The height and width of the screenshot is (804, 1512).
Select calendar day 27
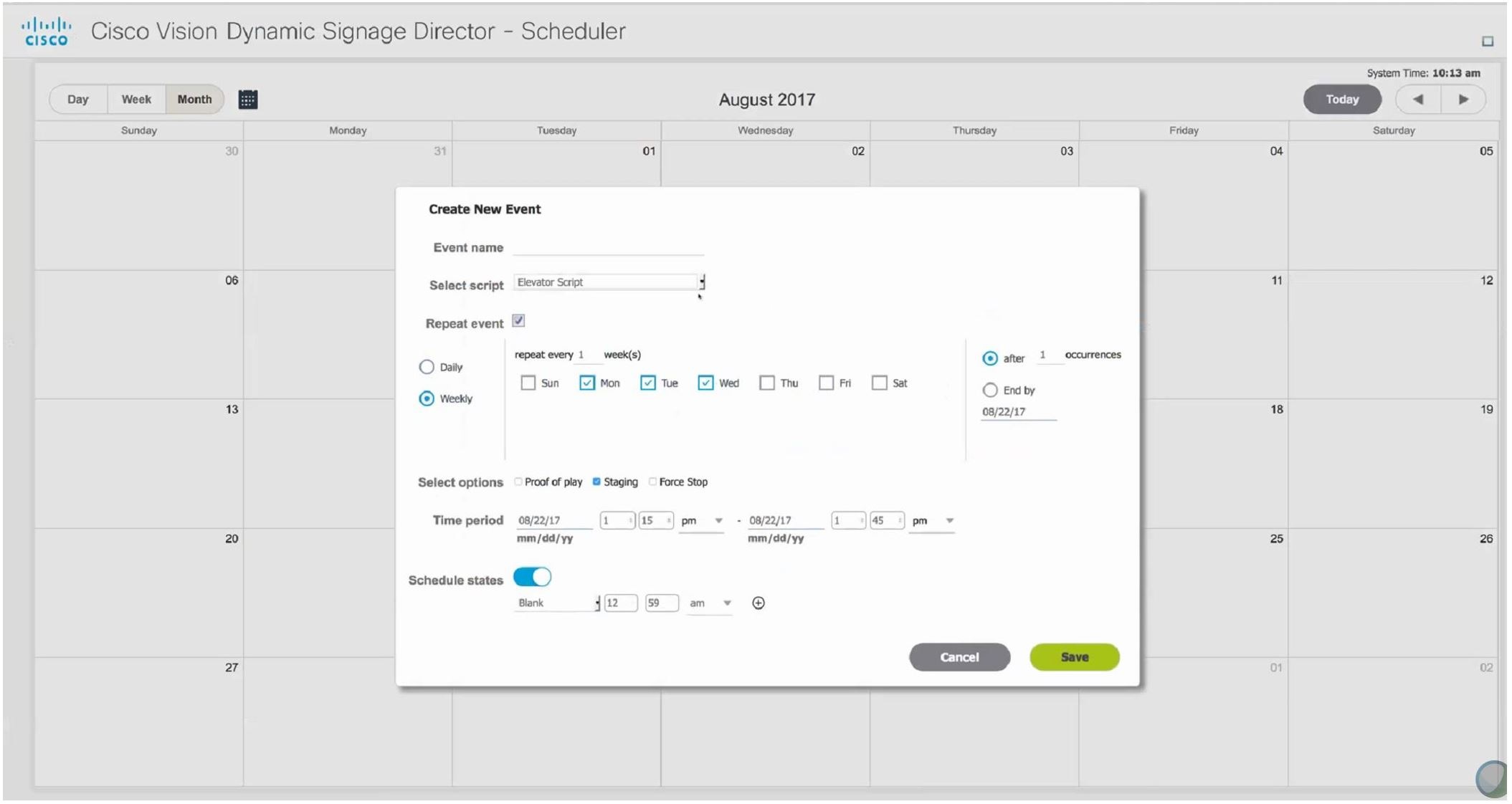click(x=139, y=722)
